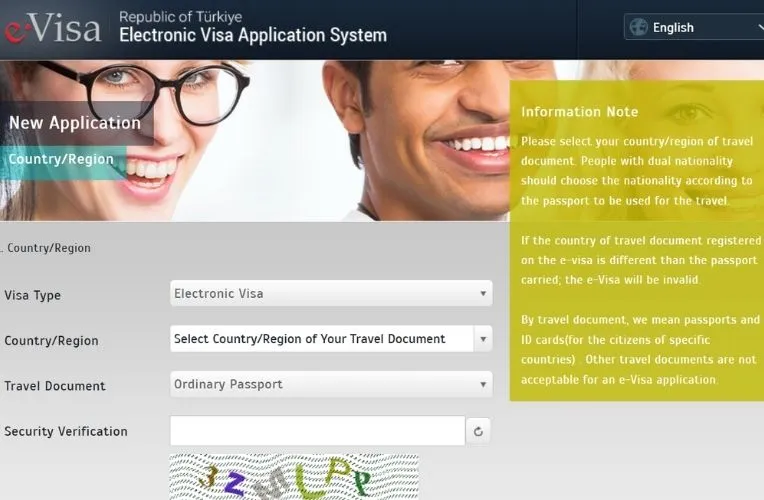The width and height of the screenshot is (764, 500).
Task: Click the Visa Type field label
Action: coord(33,295)
